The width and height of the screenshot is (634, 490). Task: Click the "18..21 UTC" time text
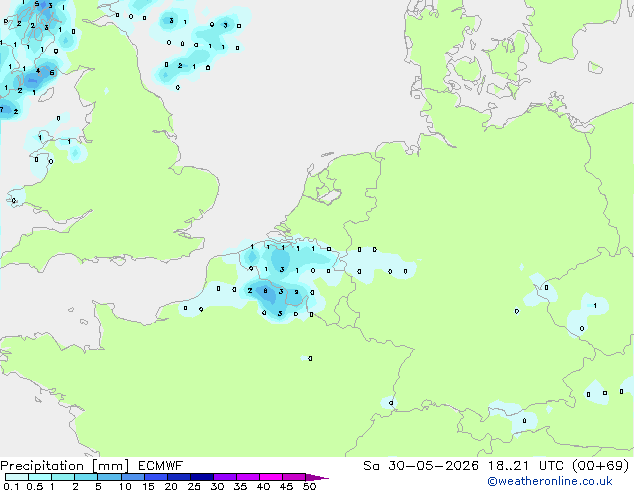525,466
